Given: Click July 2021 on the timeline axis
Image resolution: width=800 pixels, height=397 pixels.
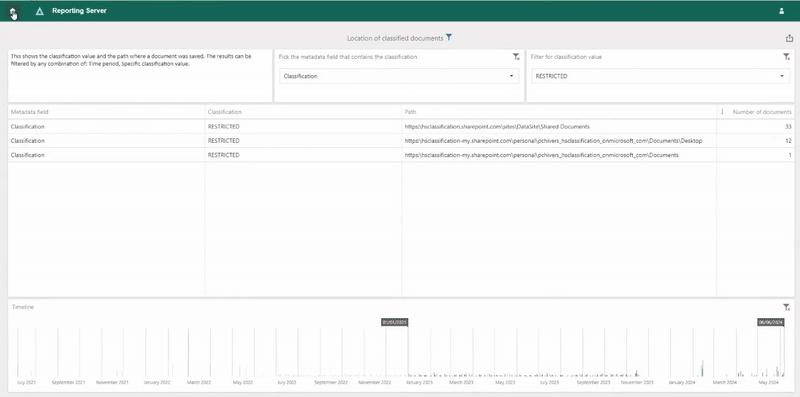Looking at the screenshot, I should click(x=26, y=382).
